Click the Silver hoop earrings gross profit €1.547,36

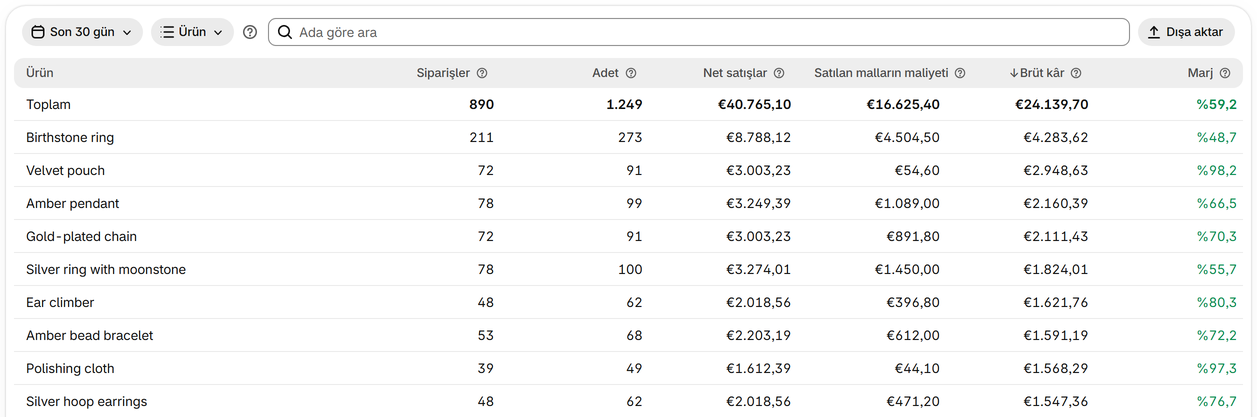click(1056, 401)
